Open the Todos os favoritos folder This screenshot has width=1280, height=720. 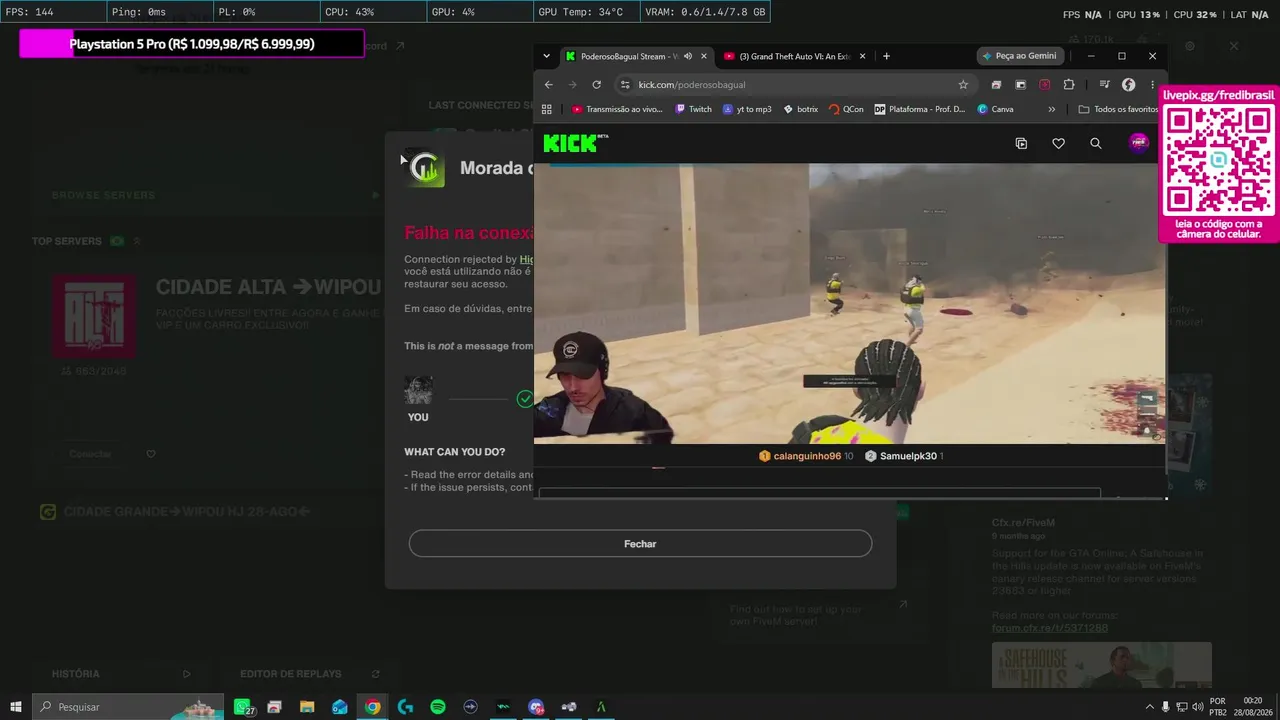click(1118, 109)
